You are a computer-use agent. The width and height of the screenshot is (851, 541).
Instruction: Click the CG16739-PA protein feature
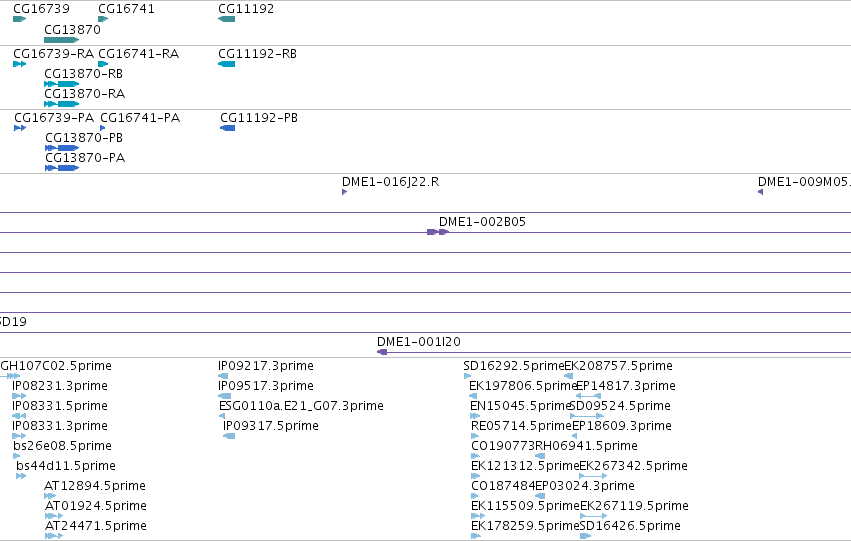pos(20,128)
